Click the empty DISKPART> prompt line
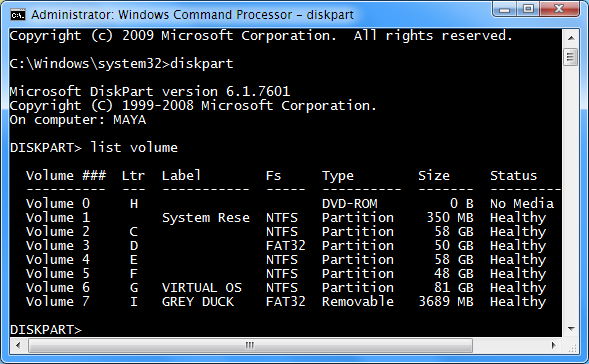This screenshot has height=364, width=589. pyautogui.click(x=46, y=329)
